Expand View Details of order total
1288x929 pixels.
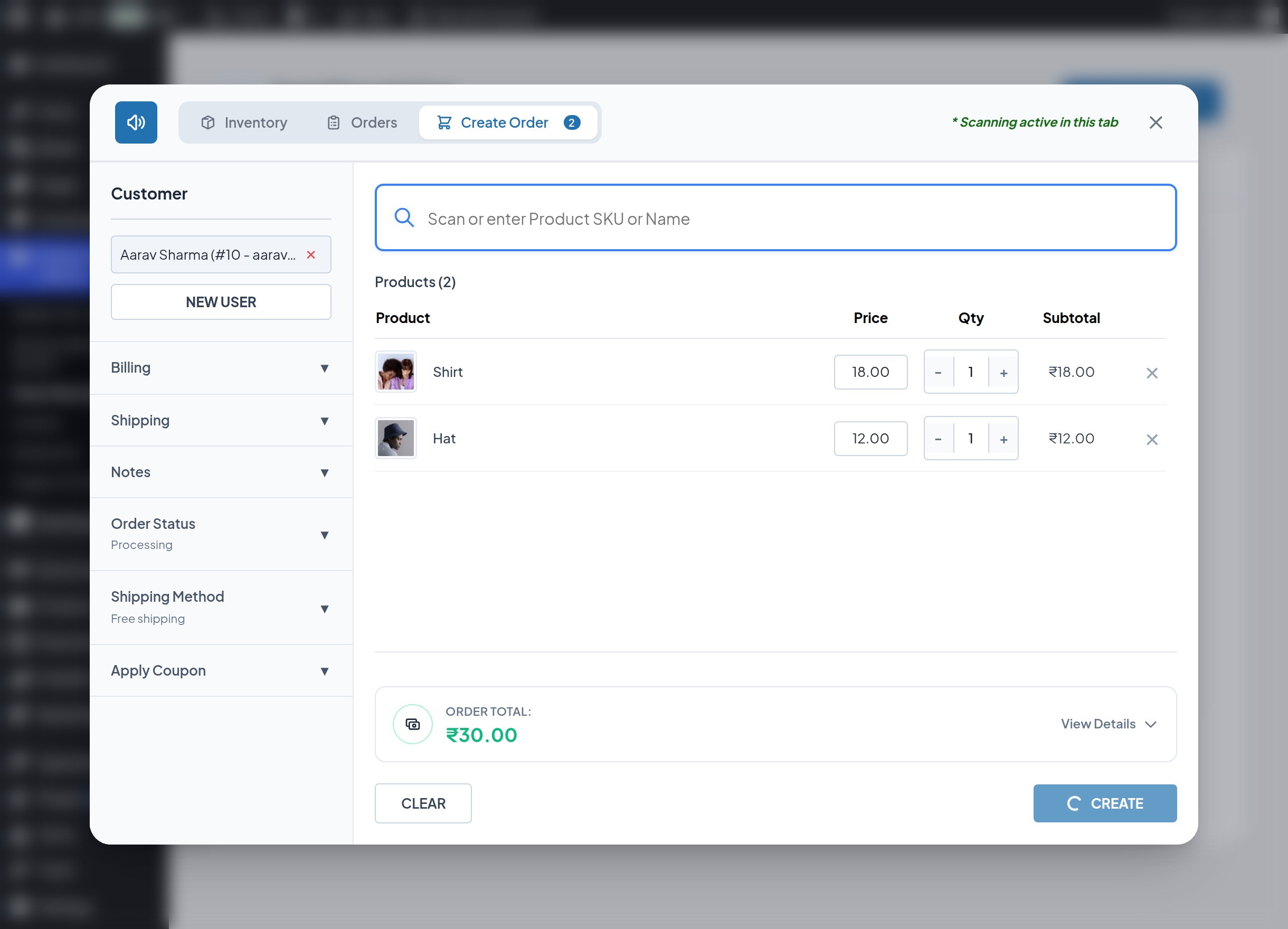click(x=1109, y=724)
